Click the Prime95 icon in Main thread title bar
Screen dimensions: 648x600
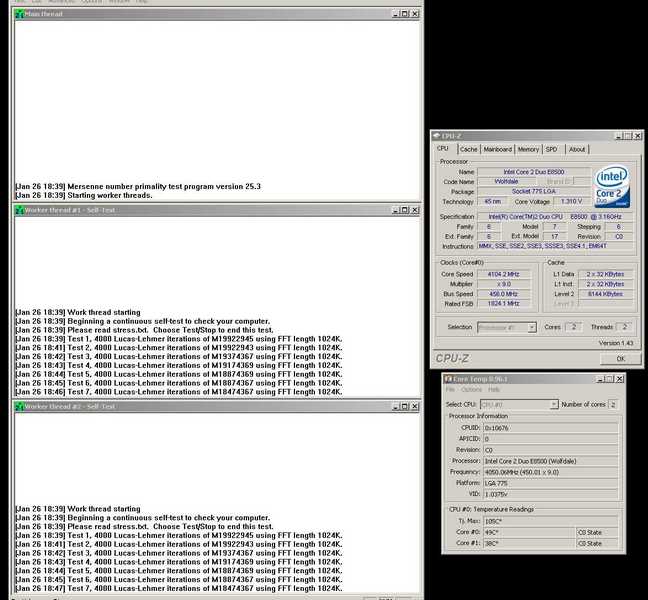tap(19, 14)
